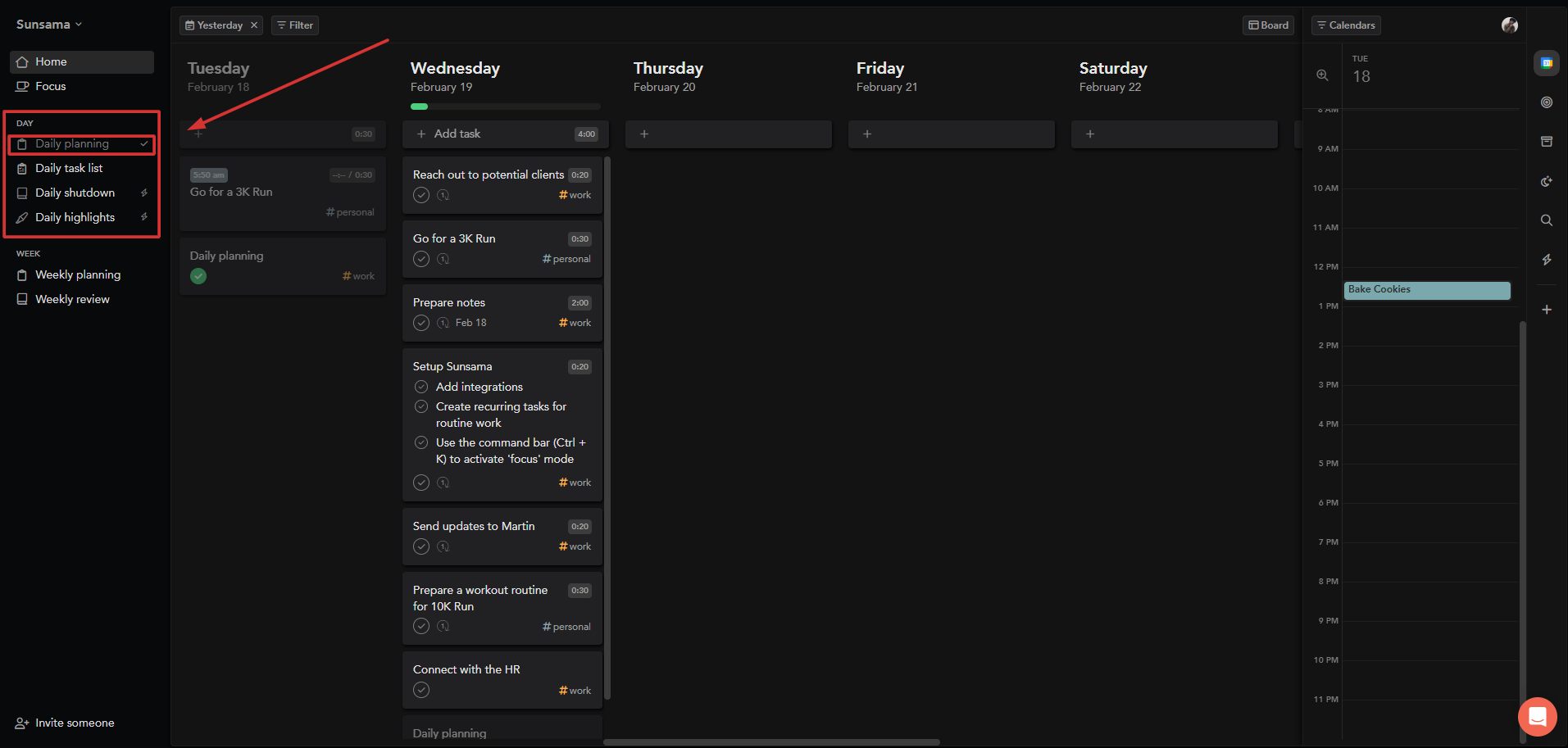Open search icon in right rail

click(x=1547, y=220)
